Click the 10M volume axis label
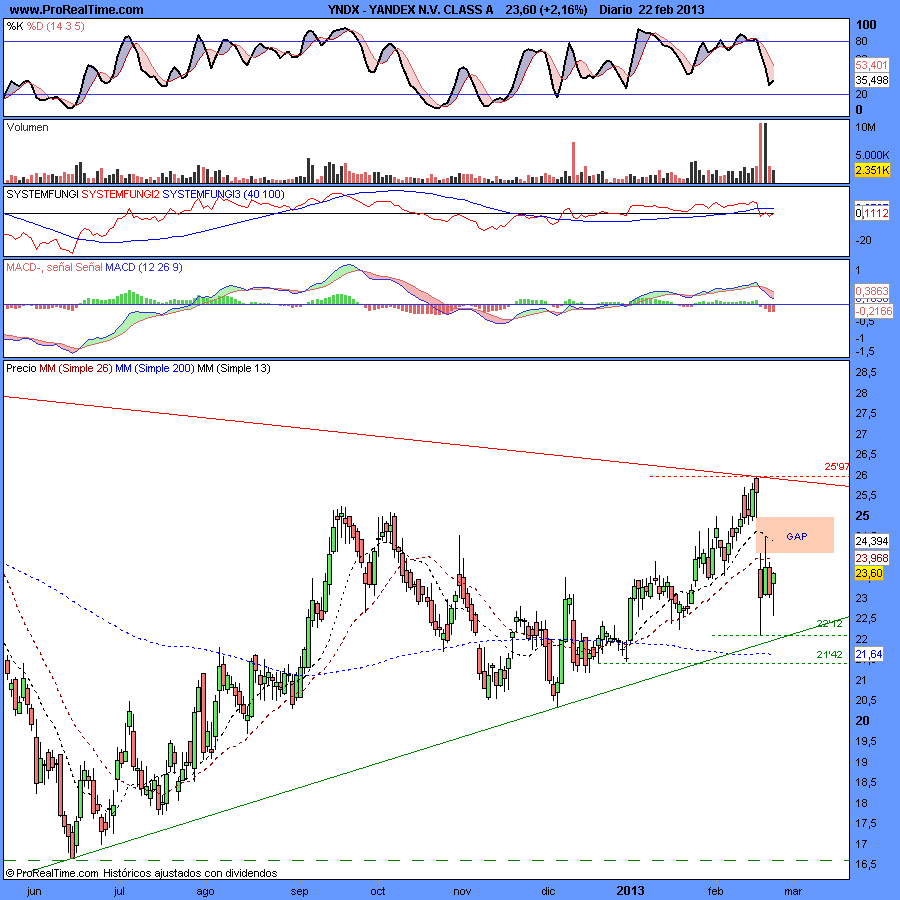This screenshot has width=900, height=900. (x=865, y=127)
